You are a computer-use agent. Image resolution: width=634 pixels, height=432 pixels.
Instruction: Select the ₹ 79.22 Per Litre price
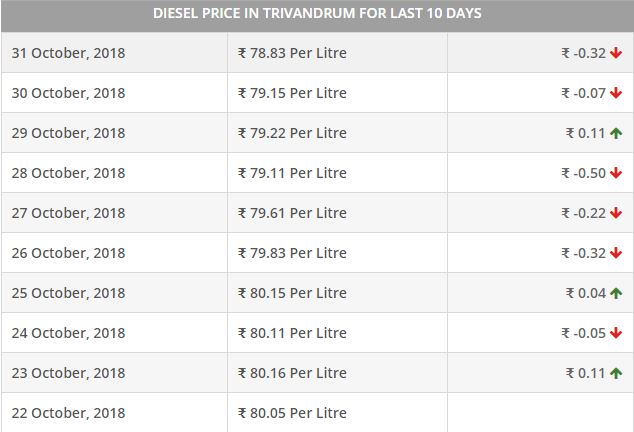point(292,133)
